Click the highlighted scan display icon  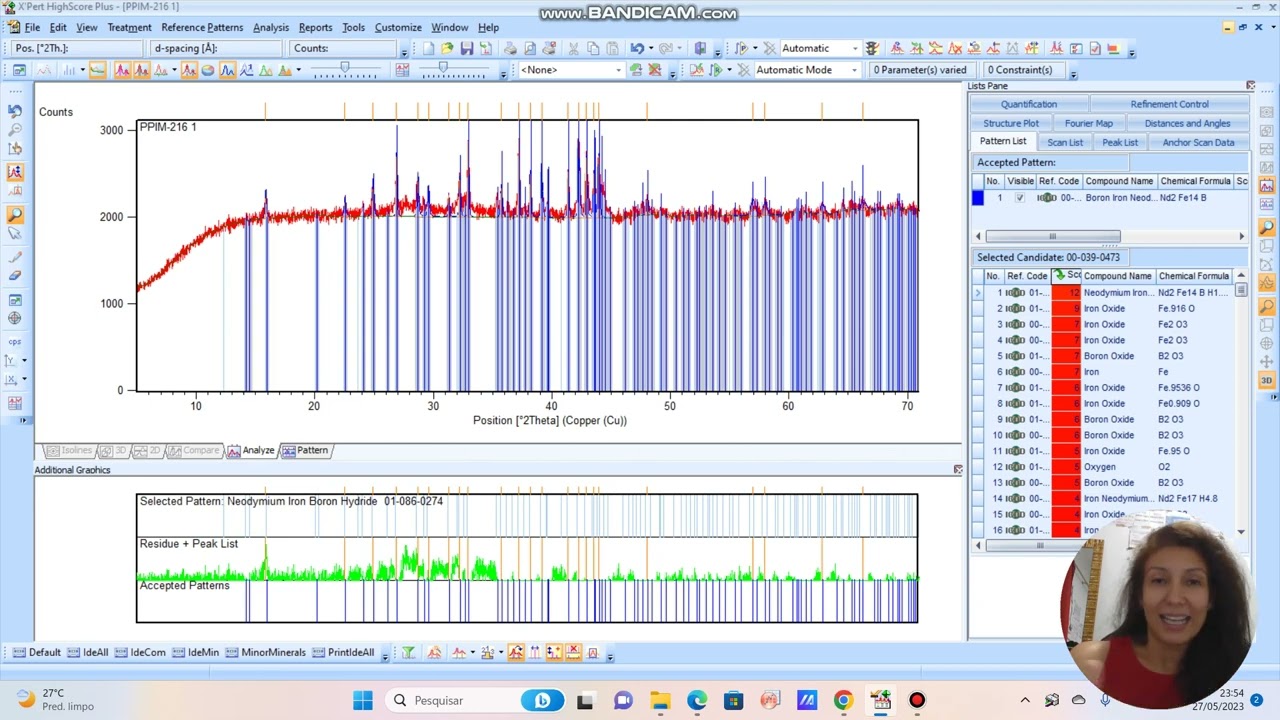point(97,70)
